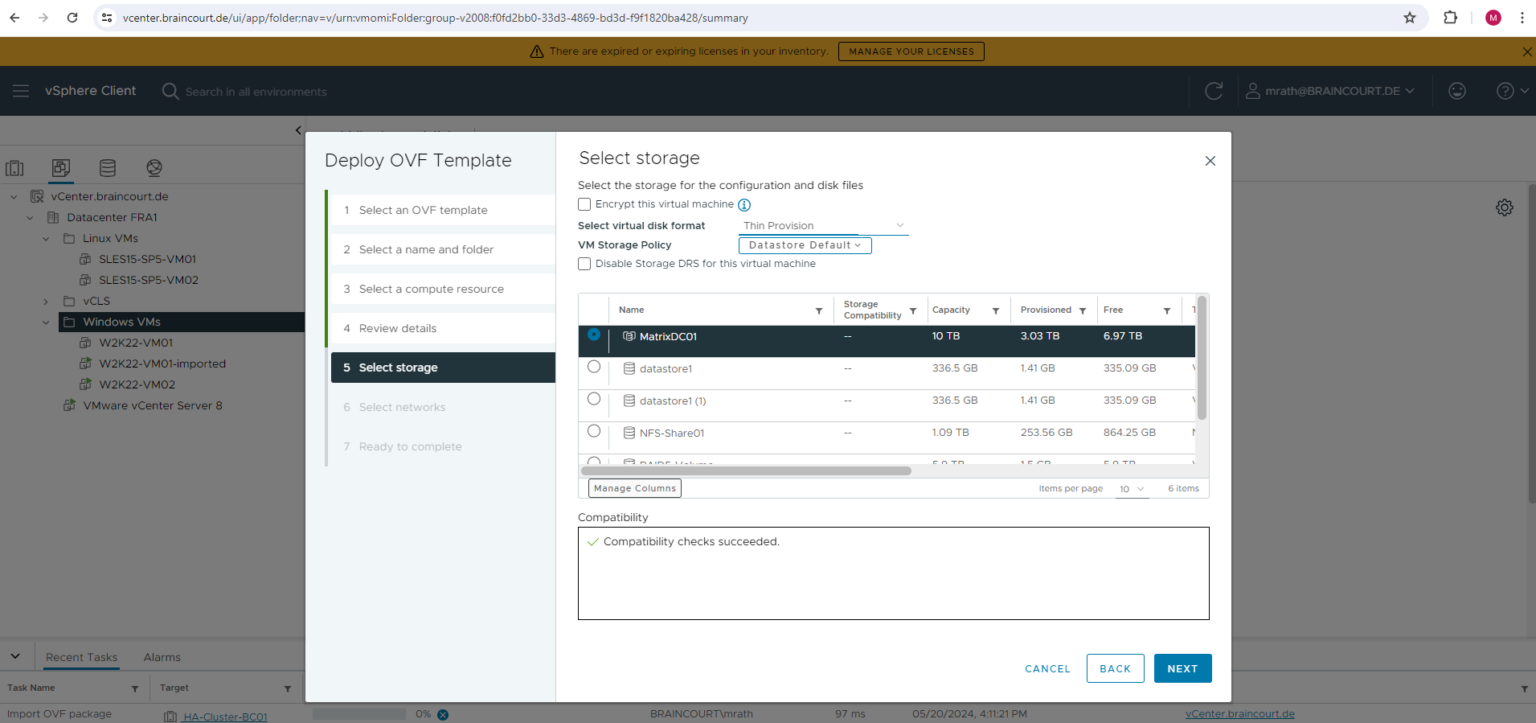Switch to the Alarms tab
The width and height of the screenshot is (1536, 723).
pos(161,657)
